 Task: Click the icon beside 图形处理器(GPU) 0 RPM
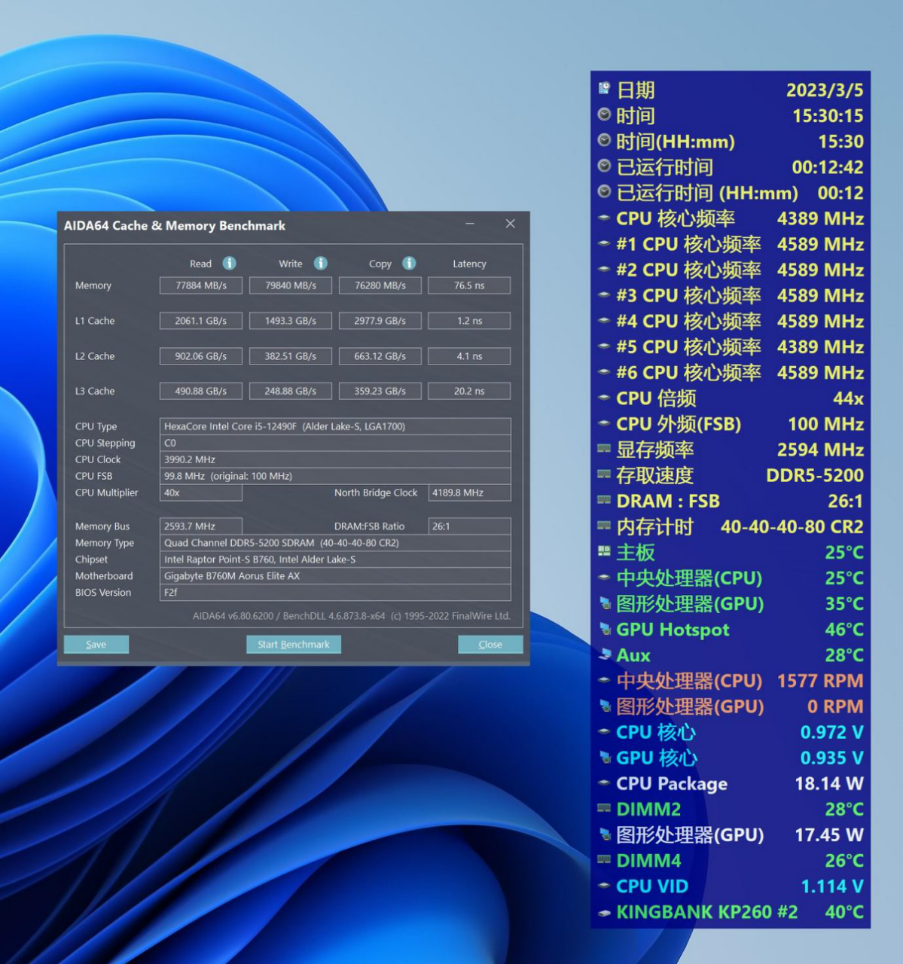[x=605, y=706]
